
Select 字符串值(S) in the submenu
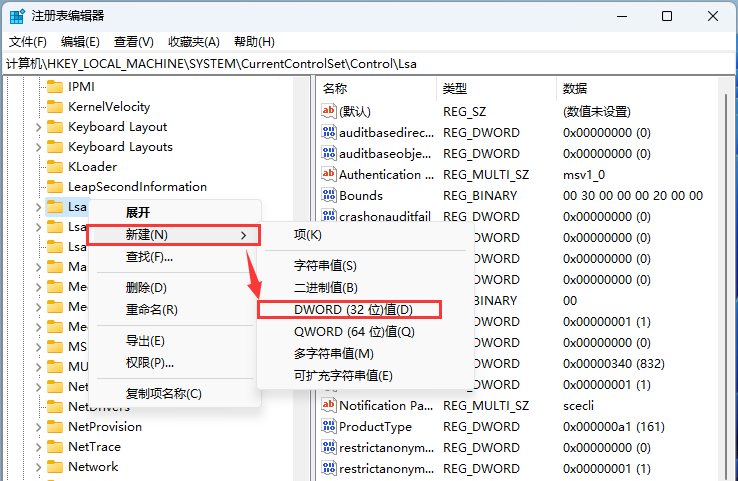pos(365,265)
